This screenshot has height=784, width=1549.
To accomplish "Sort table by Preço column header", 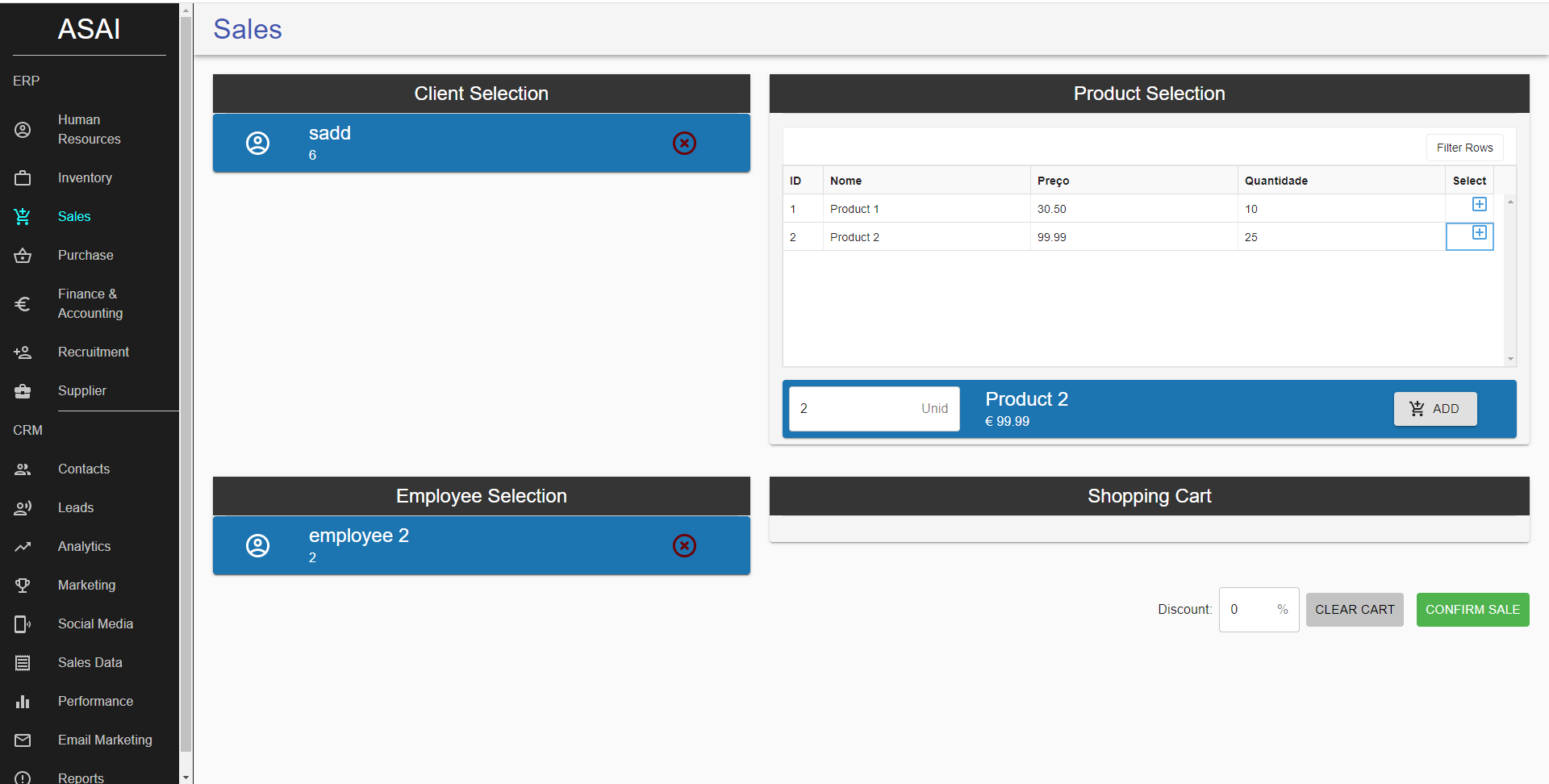I will (x=1053, y=181).
